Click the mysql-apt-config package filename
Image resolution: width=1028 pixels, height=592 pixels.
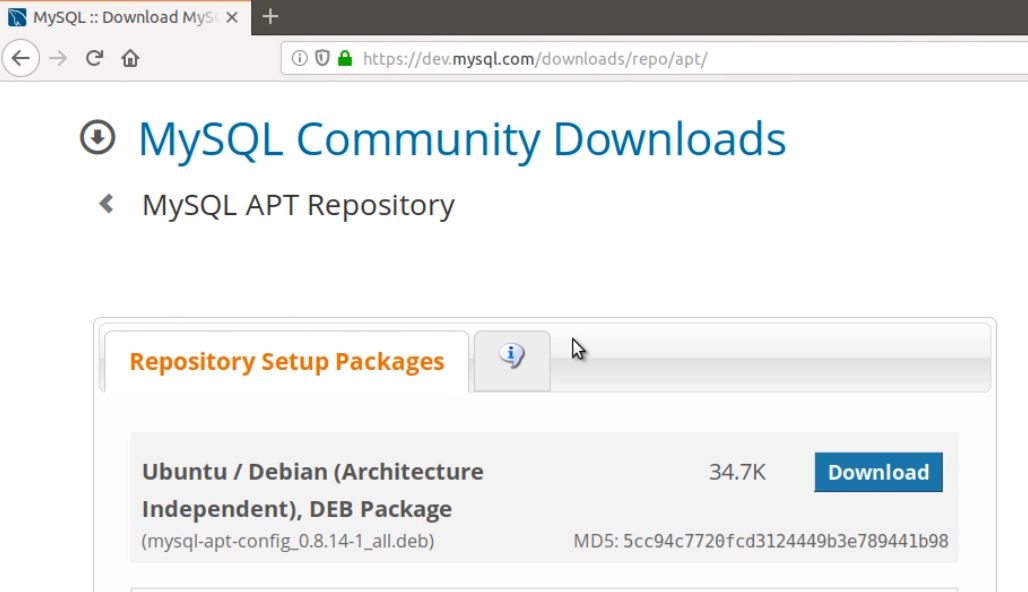point(287,540)
